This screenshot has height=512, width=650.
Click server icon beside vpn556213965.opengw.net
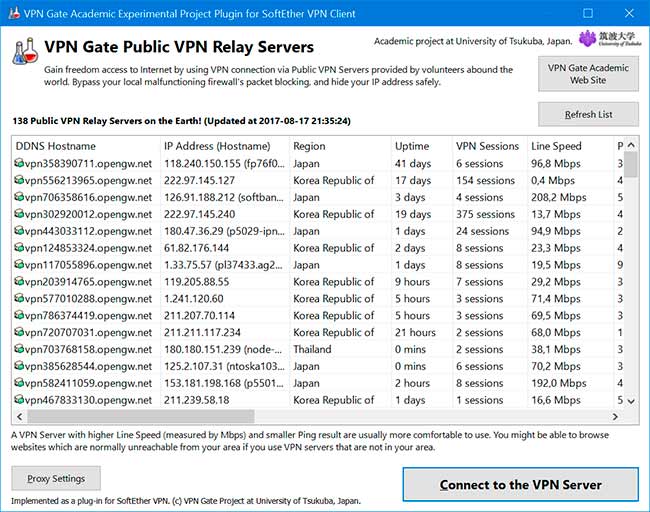[x=19, y=180]
